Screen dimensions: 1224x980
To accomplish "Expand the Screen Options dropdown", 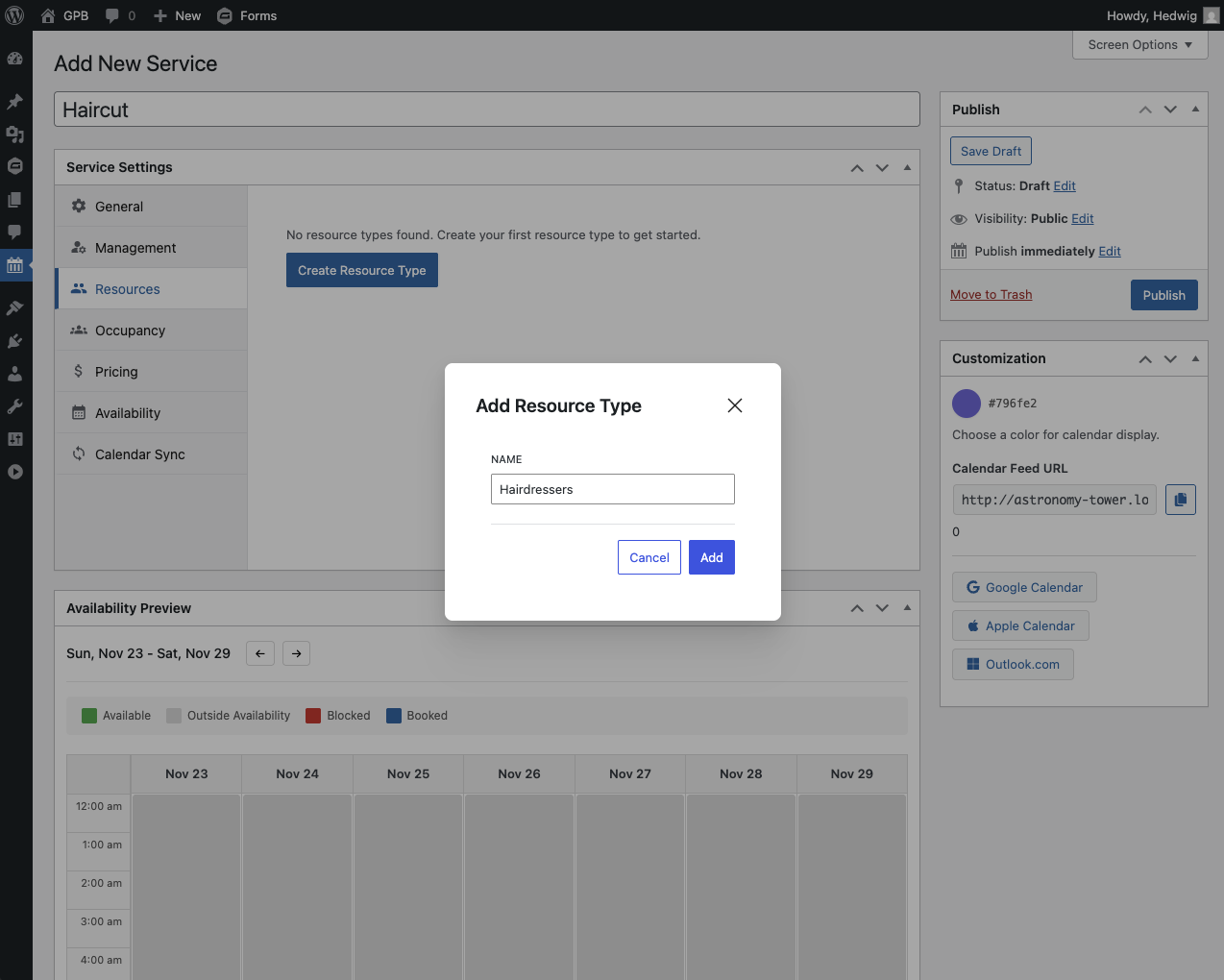I will point(1139,45).
